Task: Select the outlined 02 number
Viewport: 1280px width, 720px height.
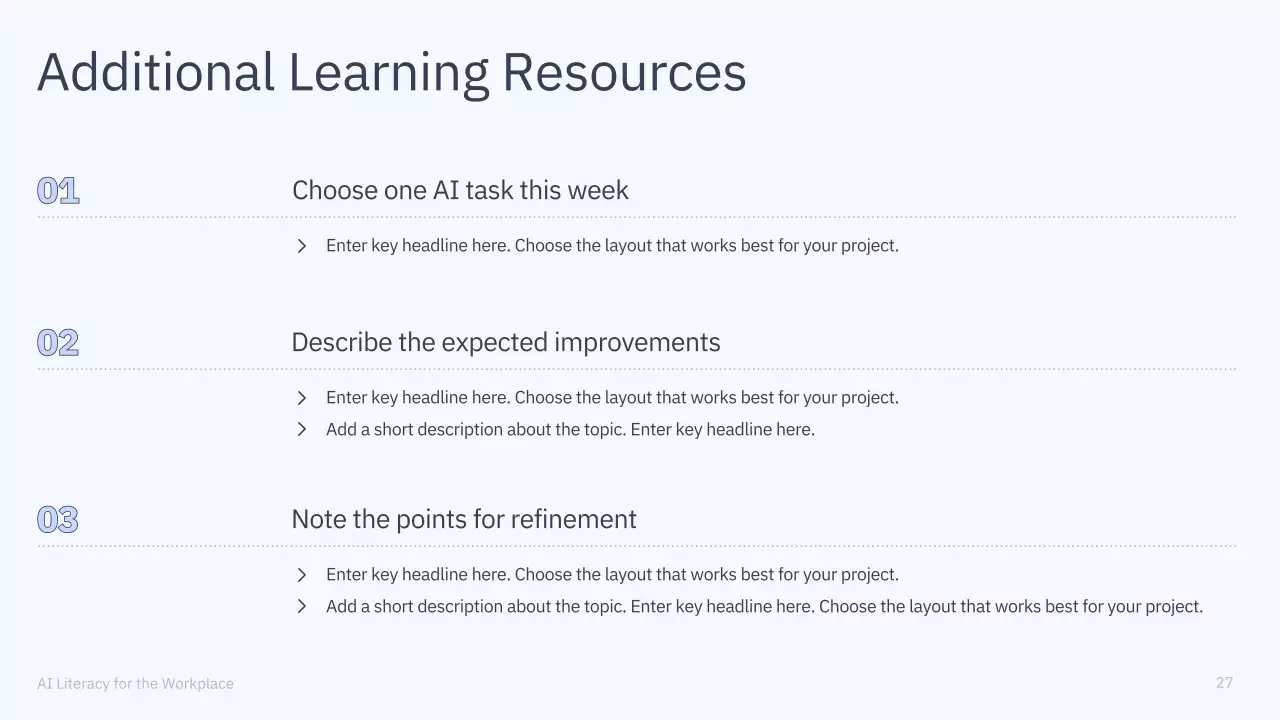Action: (x=58, y=343)
